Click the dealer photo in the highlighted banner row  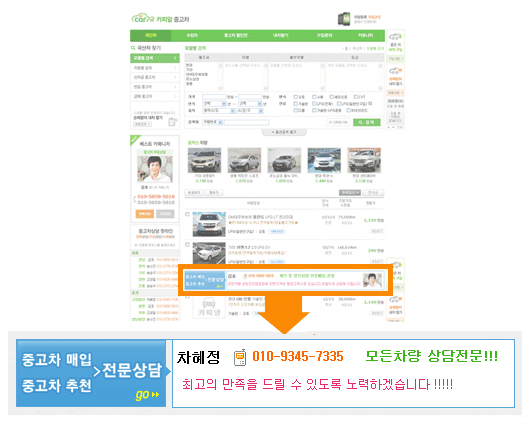[x=373, y=280]
